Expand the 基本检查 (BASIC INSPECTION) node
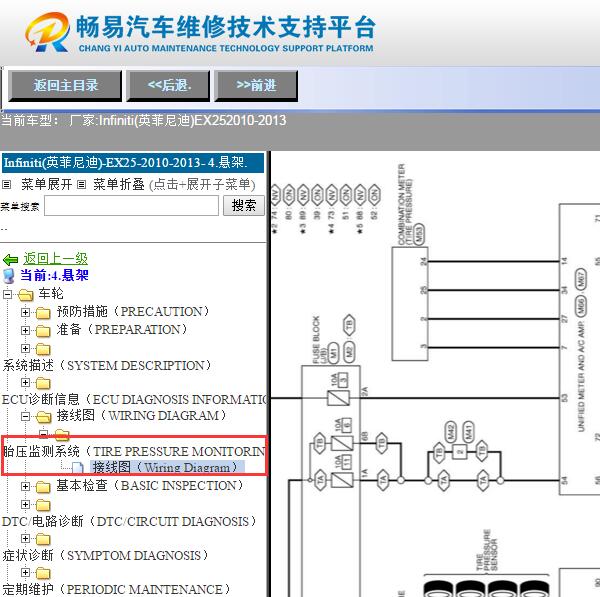This screenshot has width=600, height=597. coord(25,486)
